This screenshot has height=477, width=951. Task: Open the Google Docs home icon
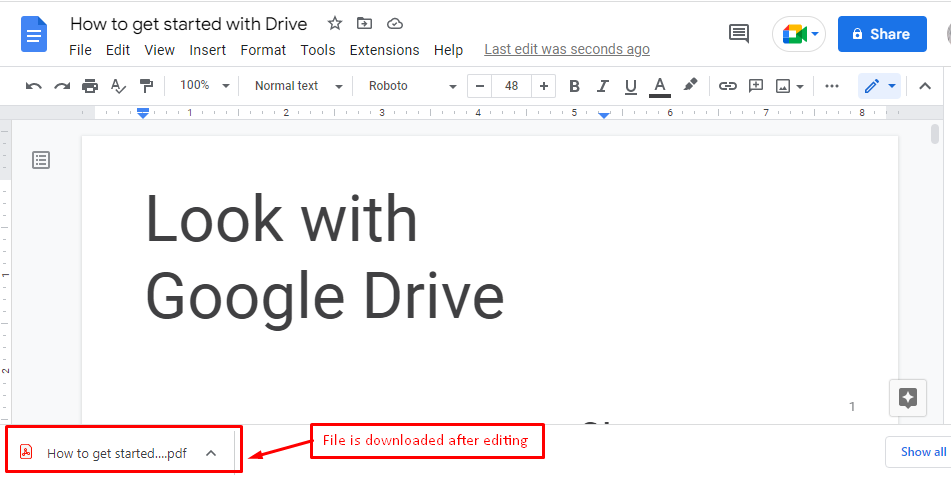pyautogui.click(x=34, y=35)
